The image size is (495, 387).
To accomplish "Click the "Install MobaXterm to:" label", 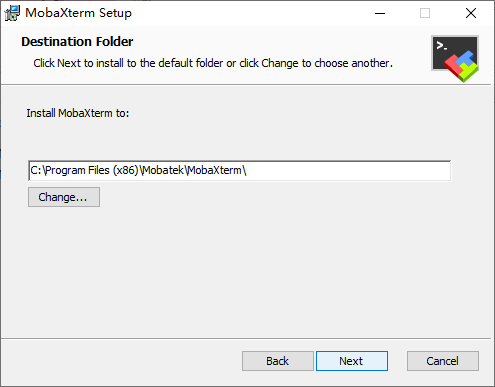I will [x=78, y=113].
